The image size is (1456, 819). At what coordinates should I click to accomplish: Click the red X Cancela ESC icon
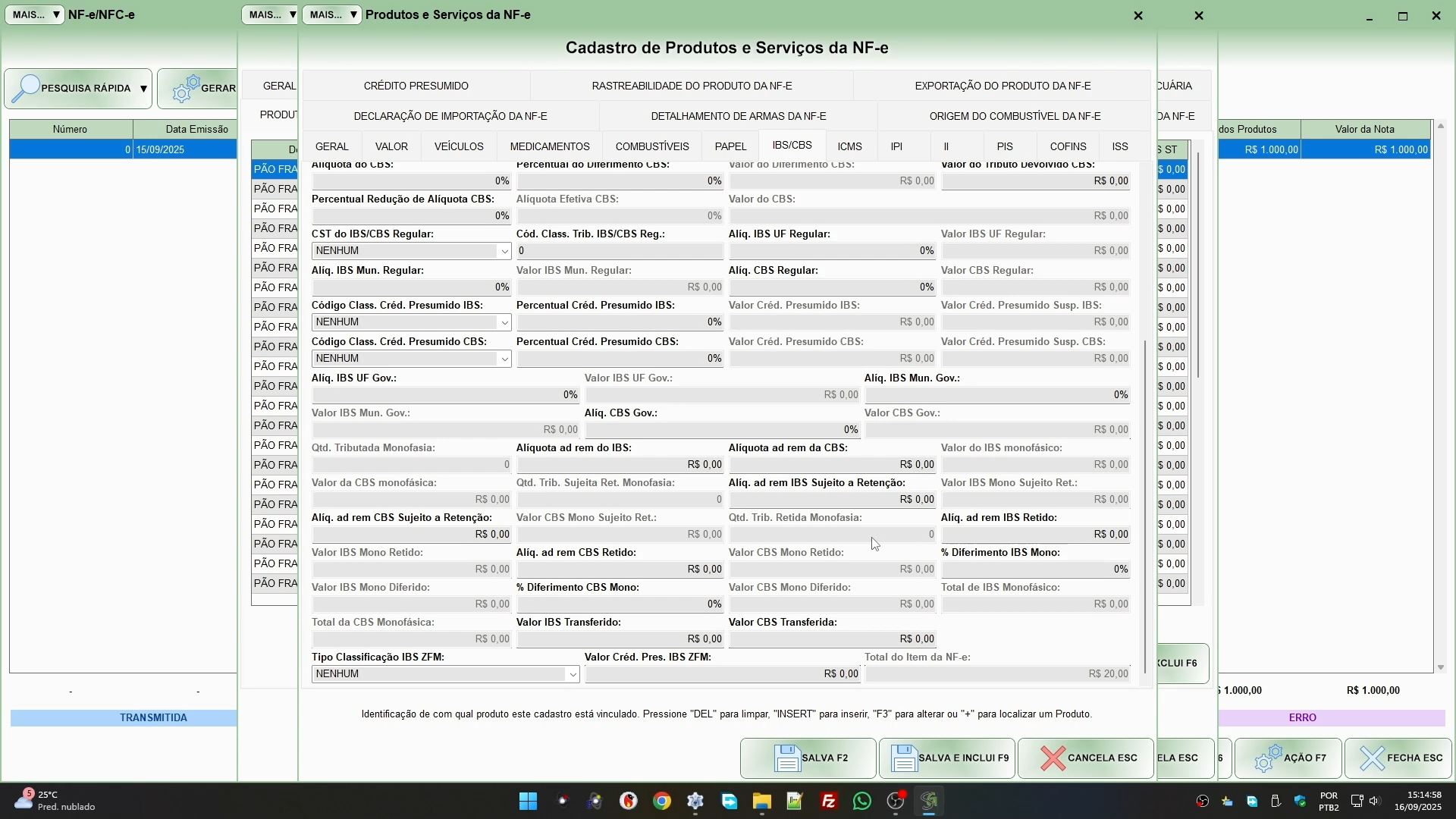[x=1053, y=758]
